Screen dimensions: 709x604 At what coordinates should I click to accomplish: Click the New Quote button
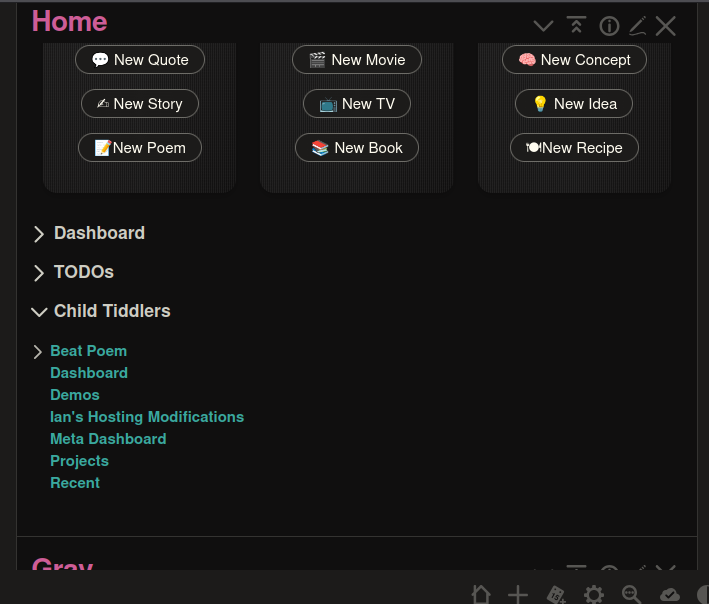coord(140,60)
